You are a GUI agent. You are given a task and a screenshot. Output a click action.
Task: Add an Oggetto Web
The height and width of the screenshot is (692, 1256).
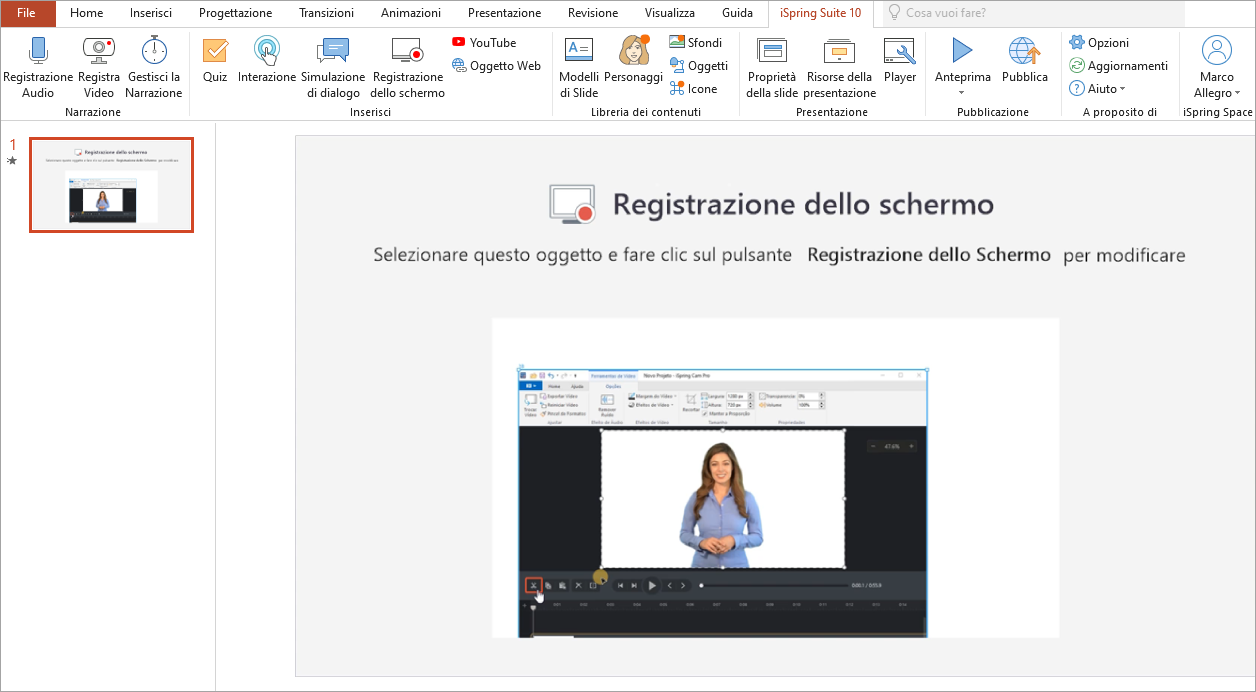[496, 66]
